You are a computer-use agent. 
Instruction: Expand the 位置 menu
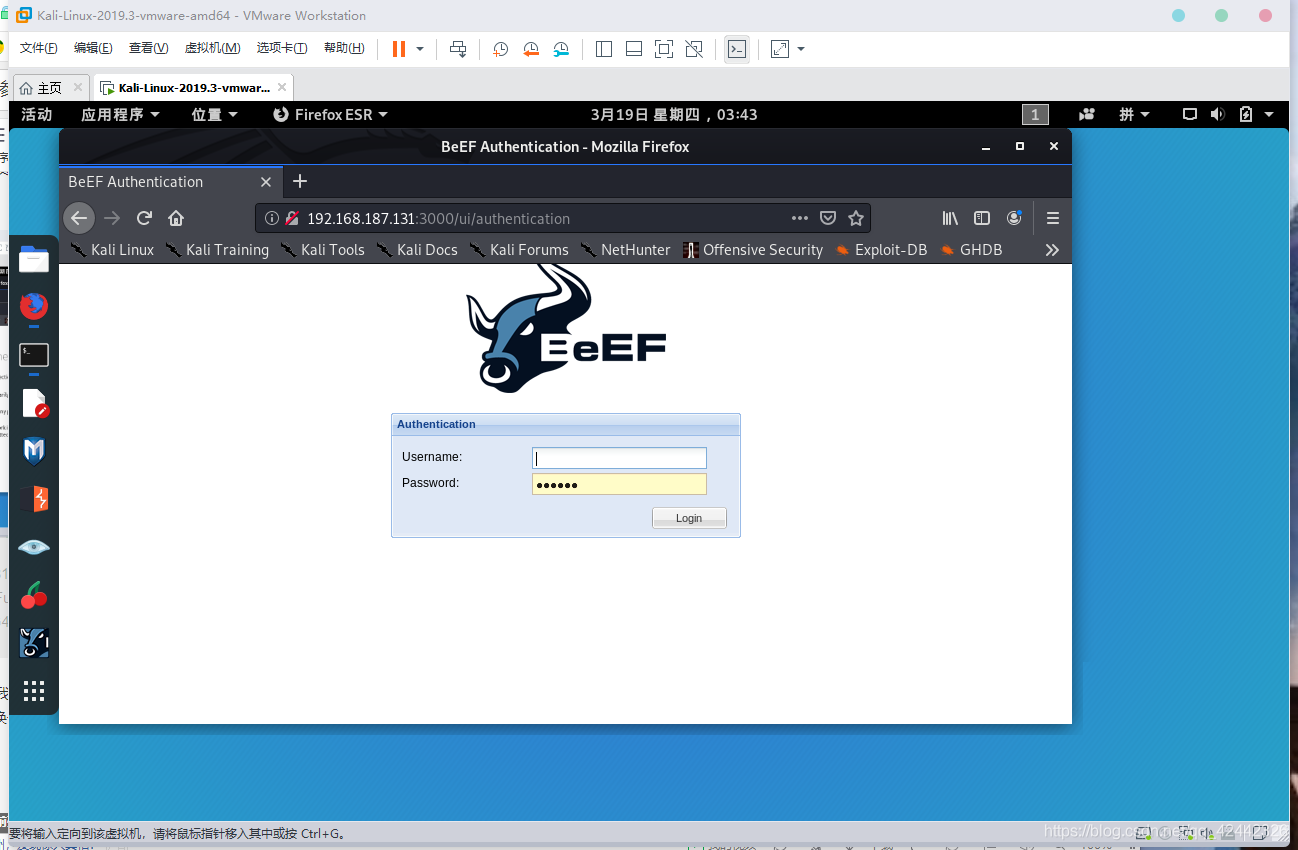[x=215, y=114]
